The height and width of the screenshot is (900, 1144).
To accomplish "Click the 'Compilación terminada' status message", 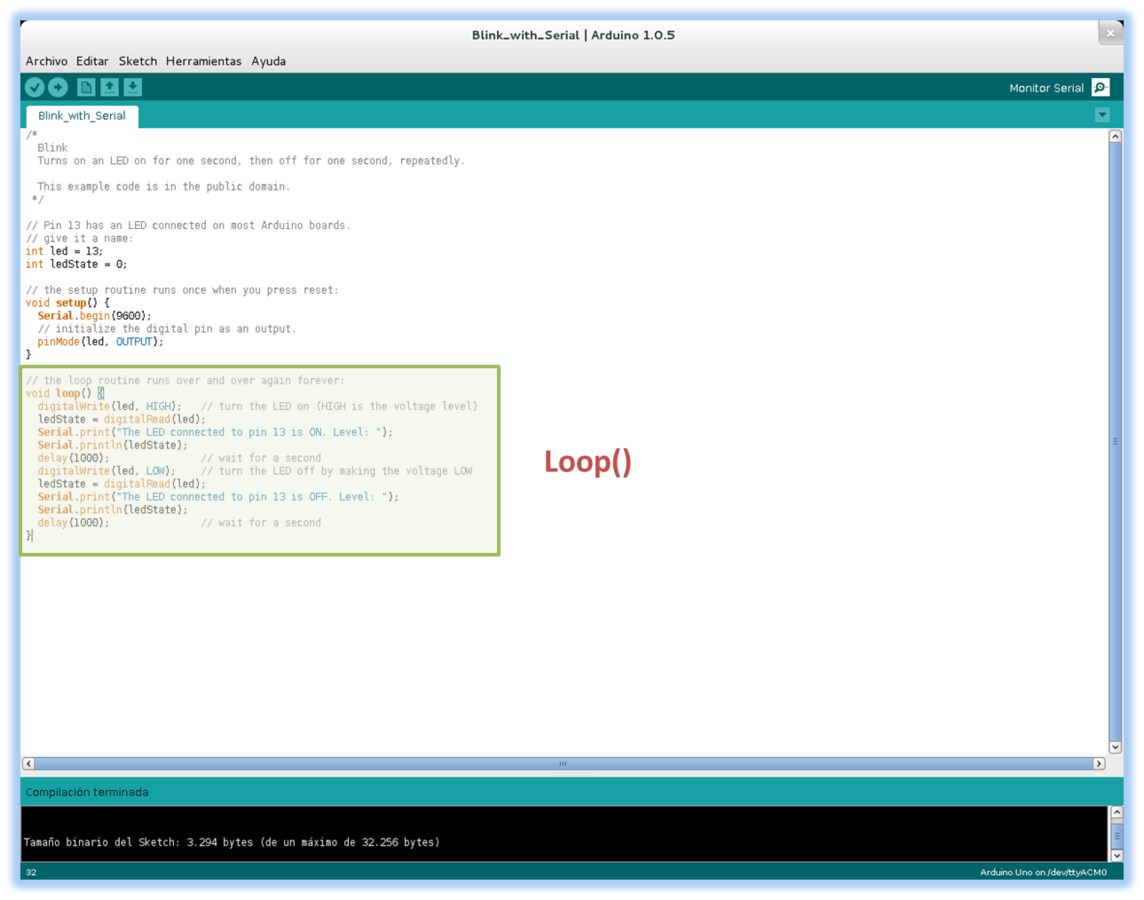I will (87, 792).
